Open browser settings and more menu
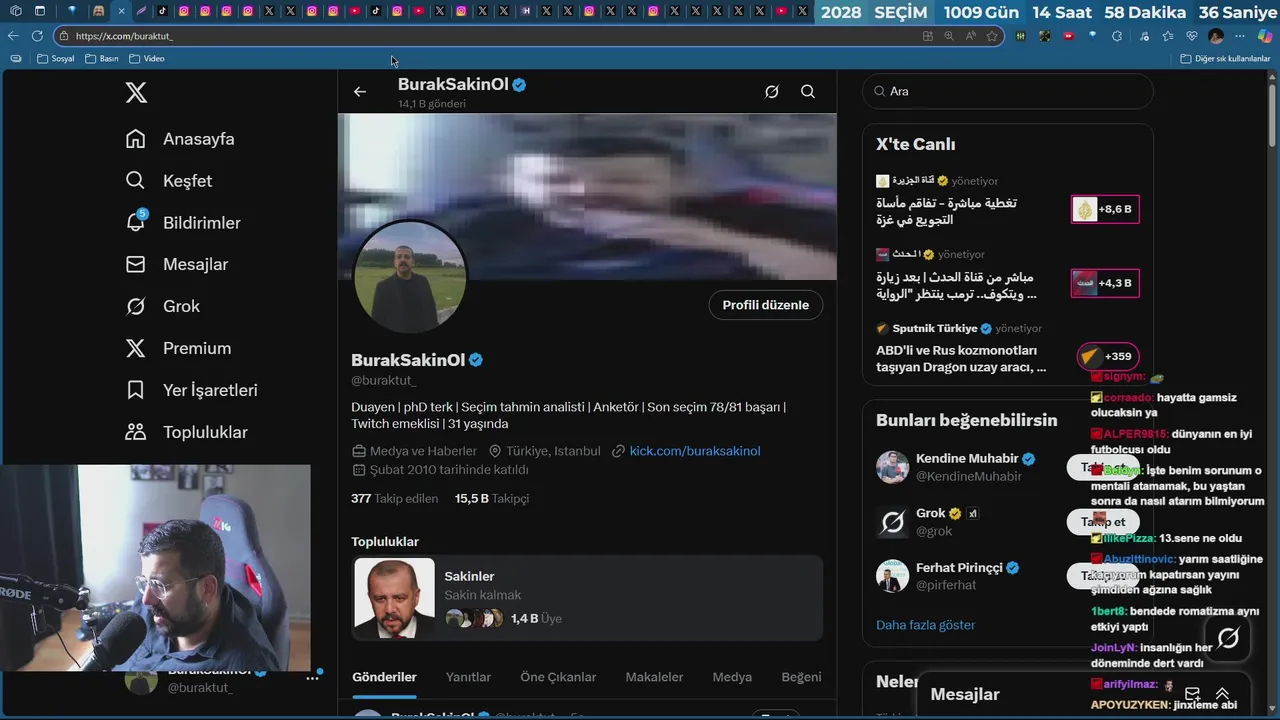This screenshot has height=720, width=1280. pyautogui.click(x=1241, y=36)
